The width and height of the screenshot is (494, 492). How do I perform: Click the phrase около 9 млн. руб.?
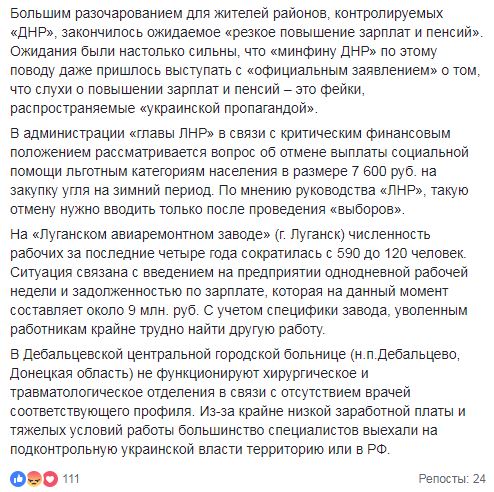pyautogui.click(x=142, y=311)
